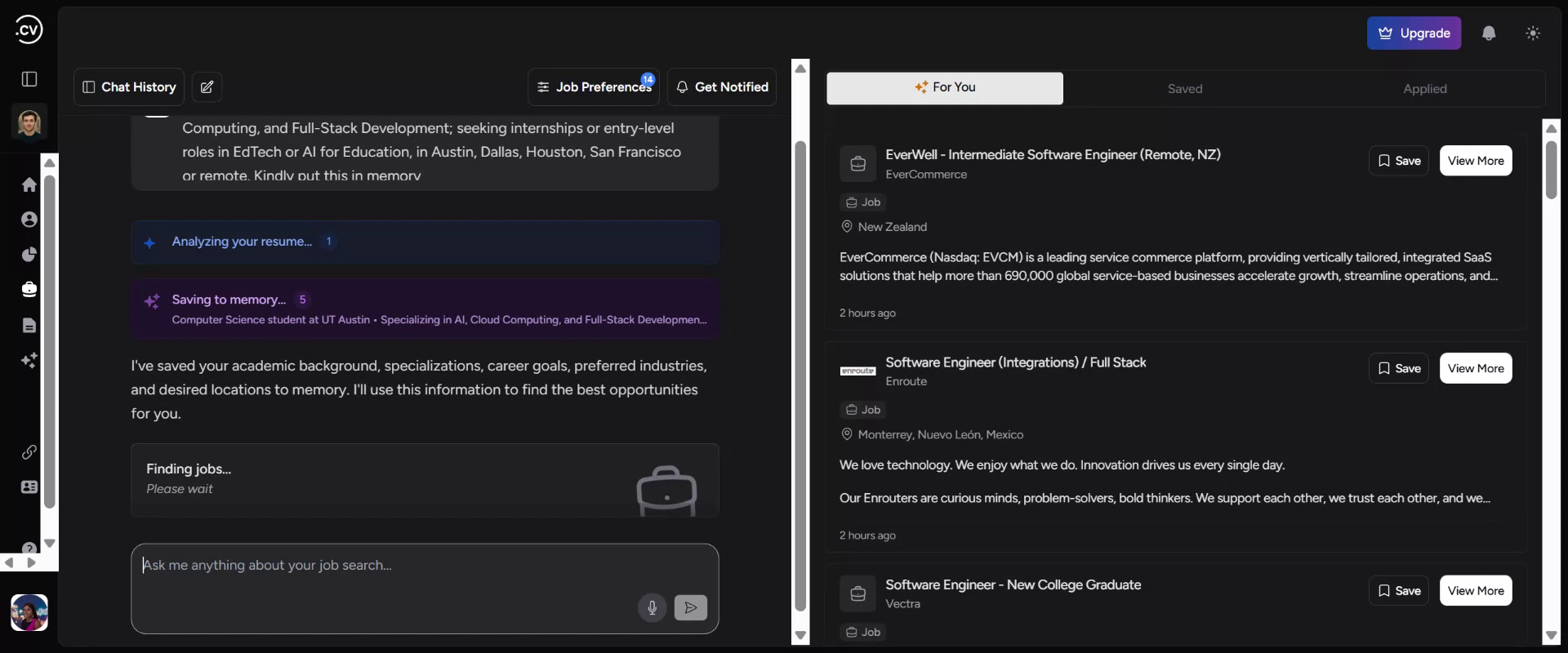Switch to the For You tab

[945, 88]
